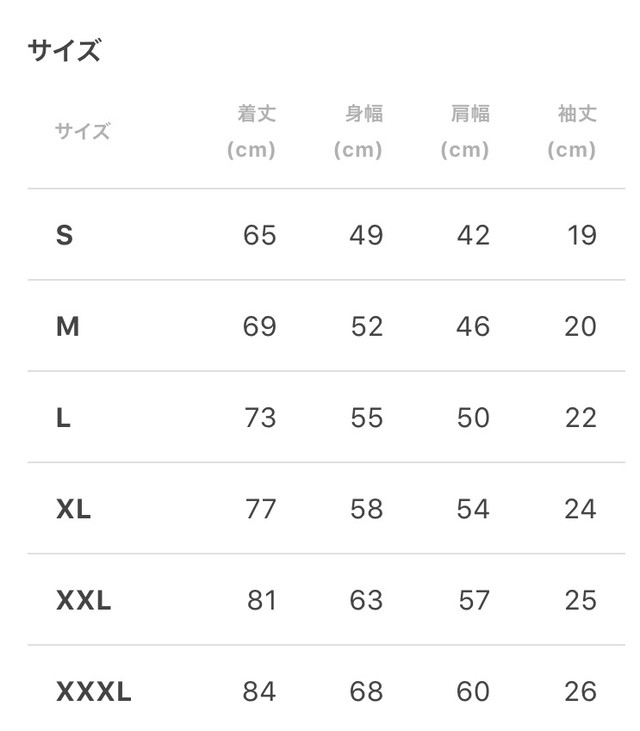Click the S sleeve length value 19
Image resolution: width=640 pixels, height=731 pixels.
(x=582, y=235)
